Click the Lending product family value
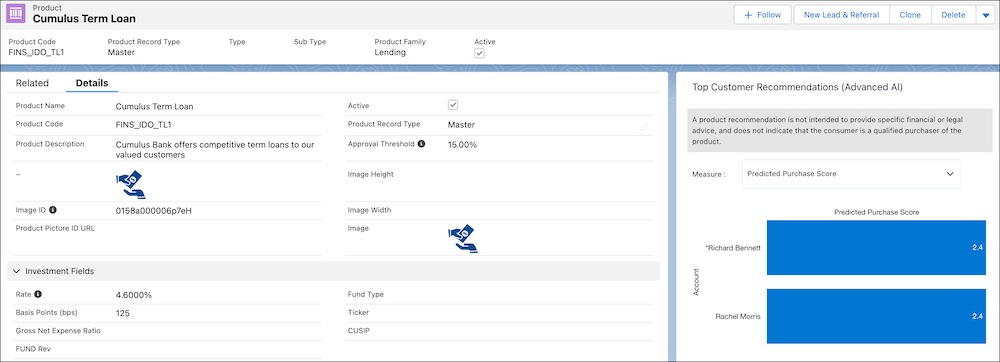The height and width of the screenshot is (362, 1000). tap(390, 52)
